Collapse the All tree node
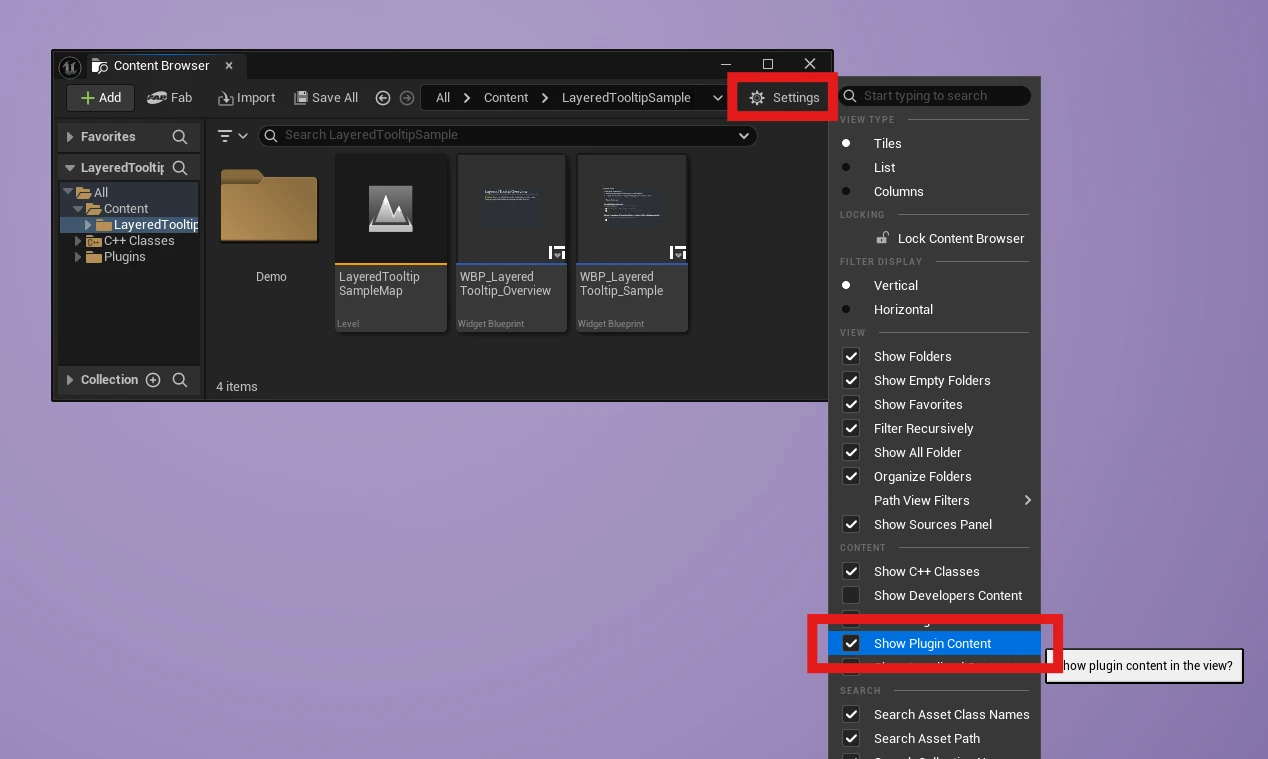Image resolution: width=1268 pixels, height=759 pixels. click(x=67, y=193)
